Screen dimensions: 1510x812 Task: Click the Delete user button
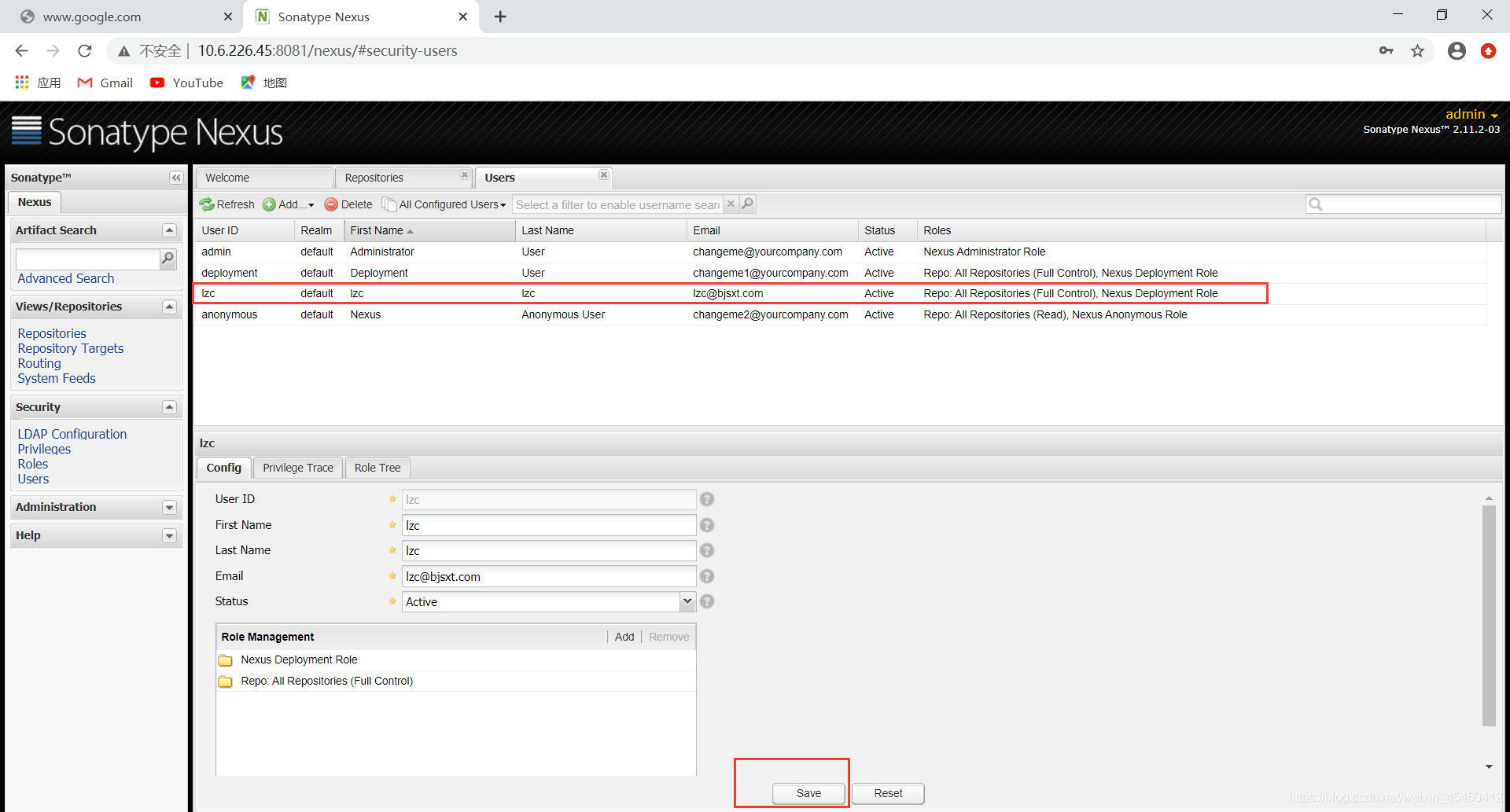pos(348,204)
